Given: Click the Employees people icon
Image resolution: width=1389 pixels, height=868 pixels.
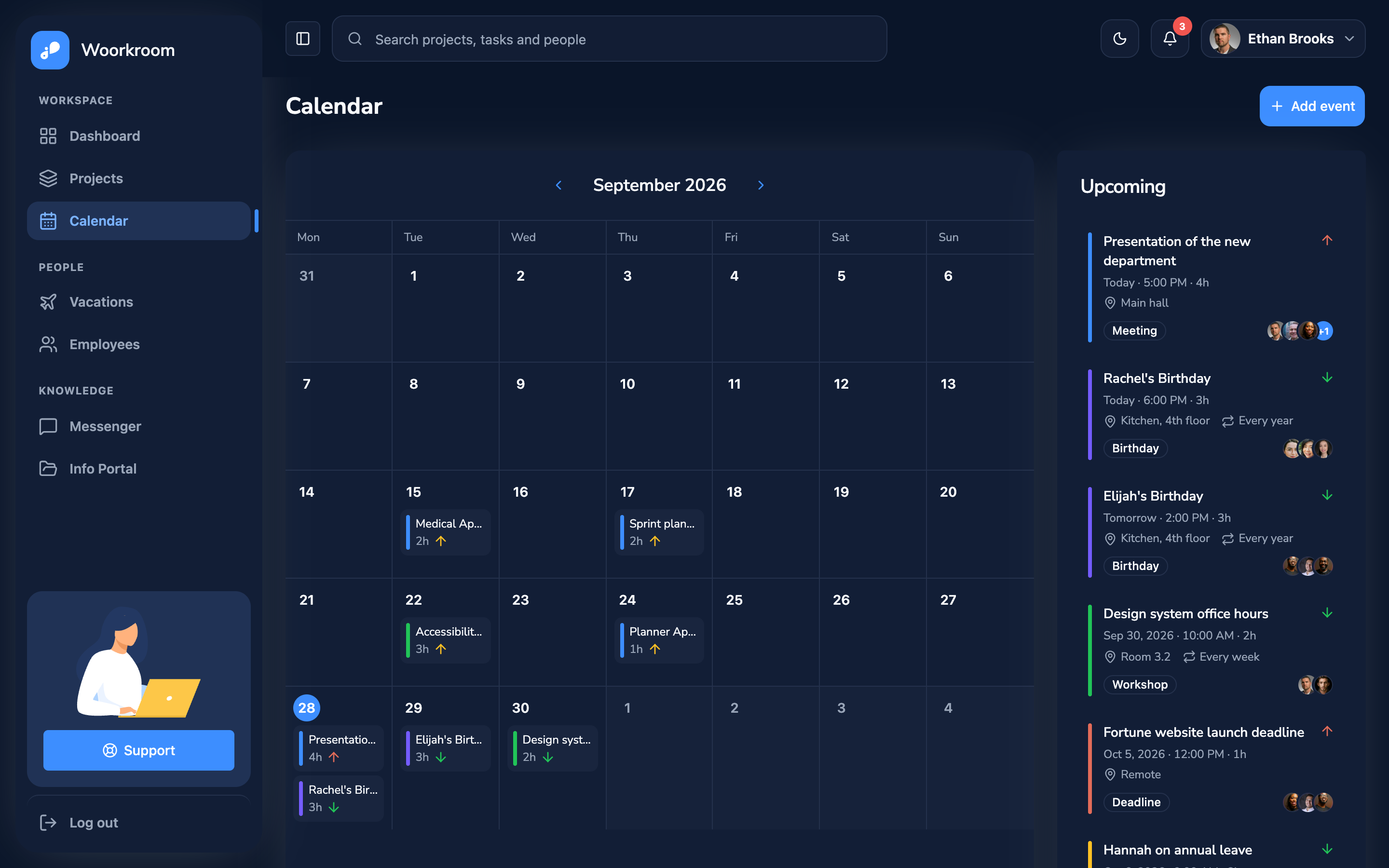Looking at the screenshot, I should click(48, 344).
